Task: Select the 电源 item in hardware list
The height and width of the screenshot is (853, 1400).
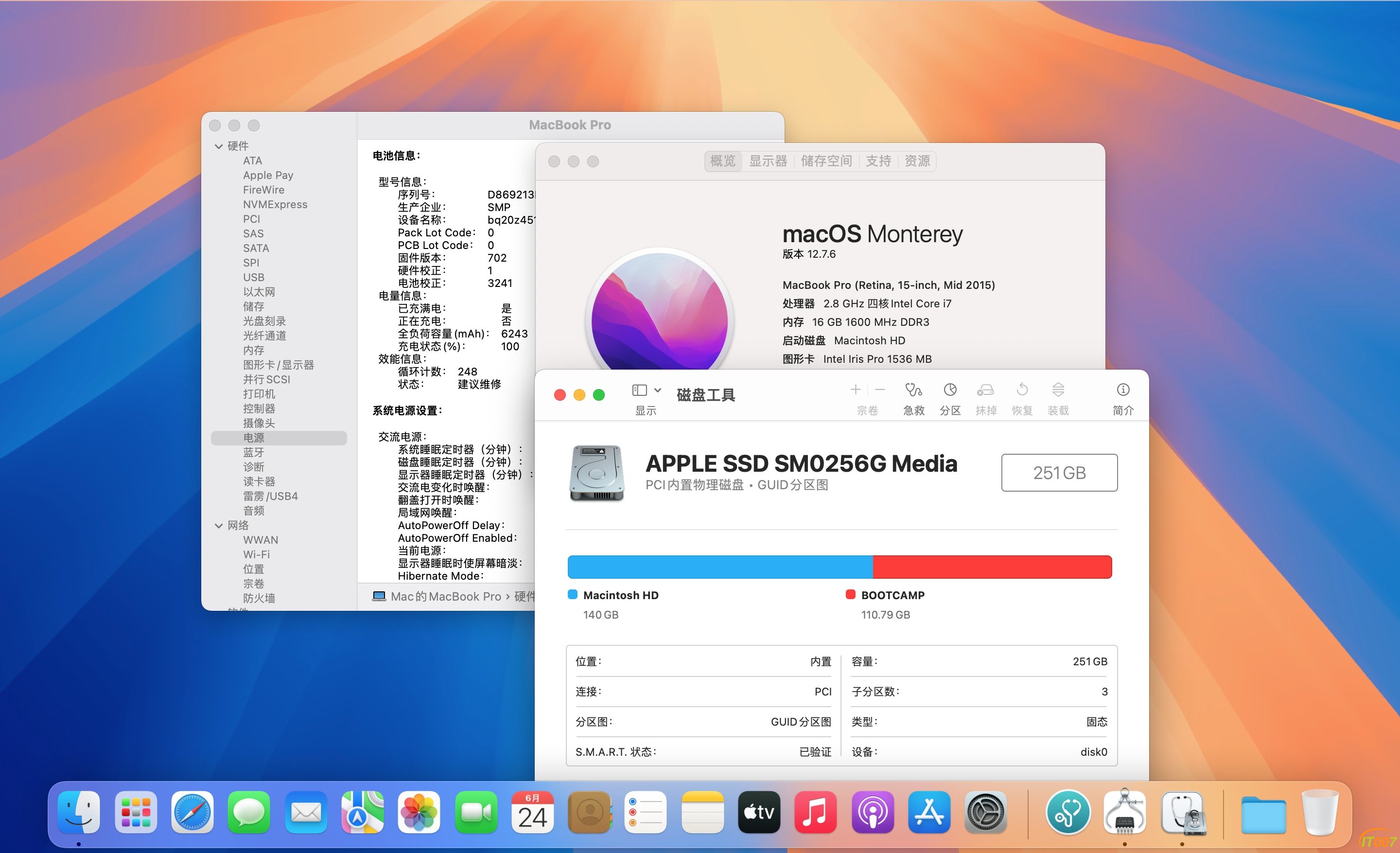Action: tap(279, 438)
